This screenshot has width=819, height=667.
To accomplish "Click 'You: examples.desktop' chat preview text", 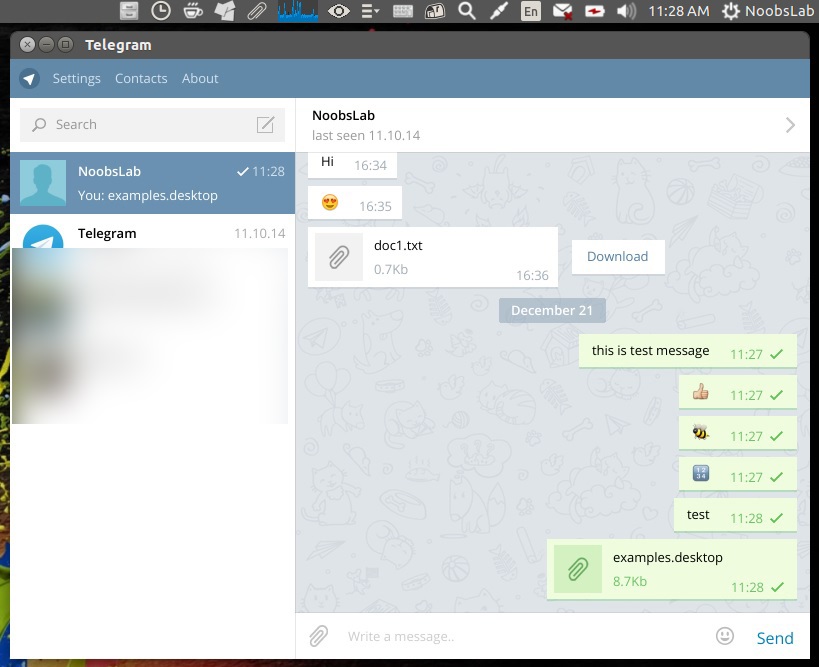I will pyautogui.click(x=148, y=195).
